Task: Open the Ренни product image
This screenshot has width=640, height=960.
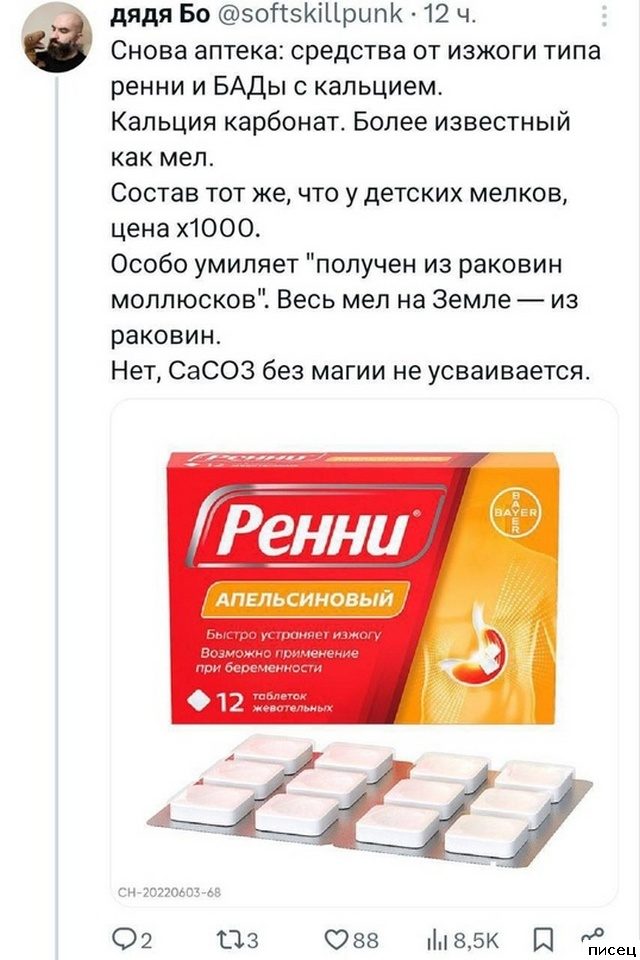Action: coord(364,653)
